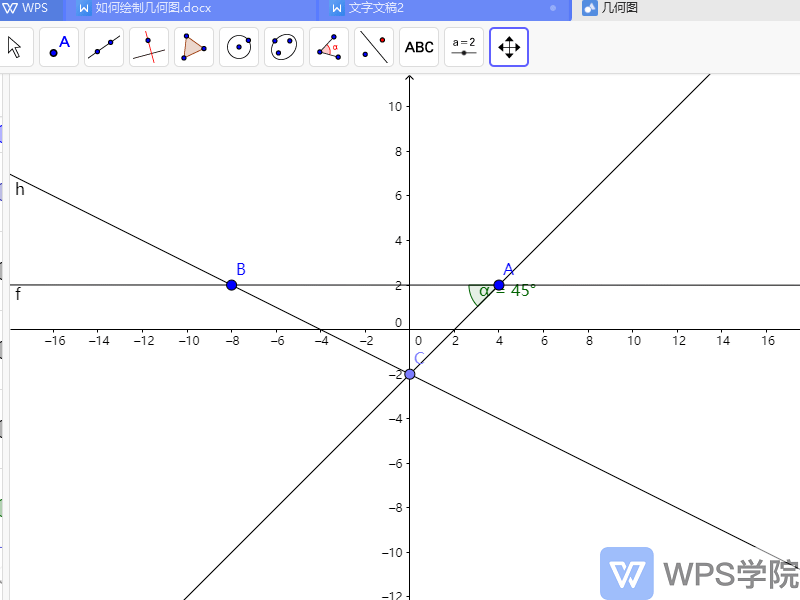
Task: Open the 如何绘制几何图.docx tab
Action: coord(192,8)
